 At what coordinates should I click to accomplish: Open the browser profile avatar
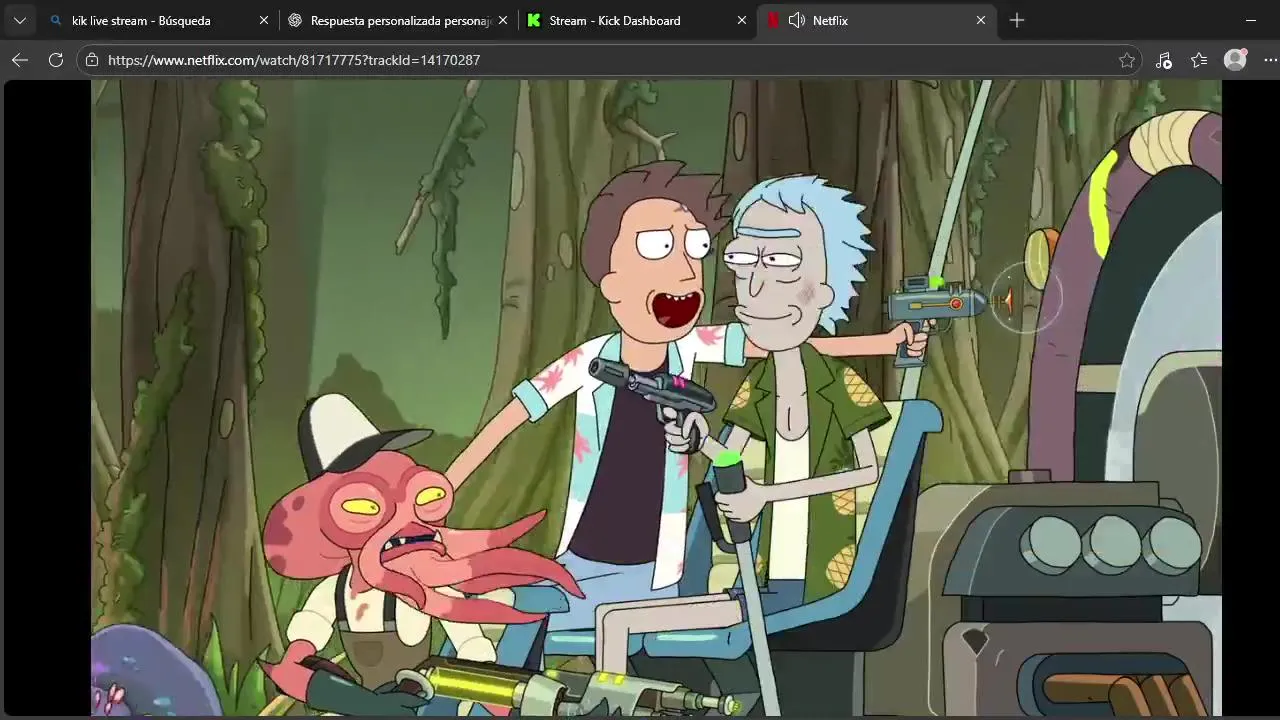click(x=1236, y=60)
